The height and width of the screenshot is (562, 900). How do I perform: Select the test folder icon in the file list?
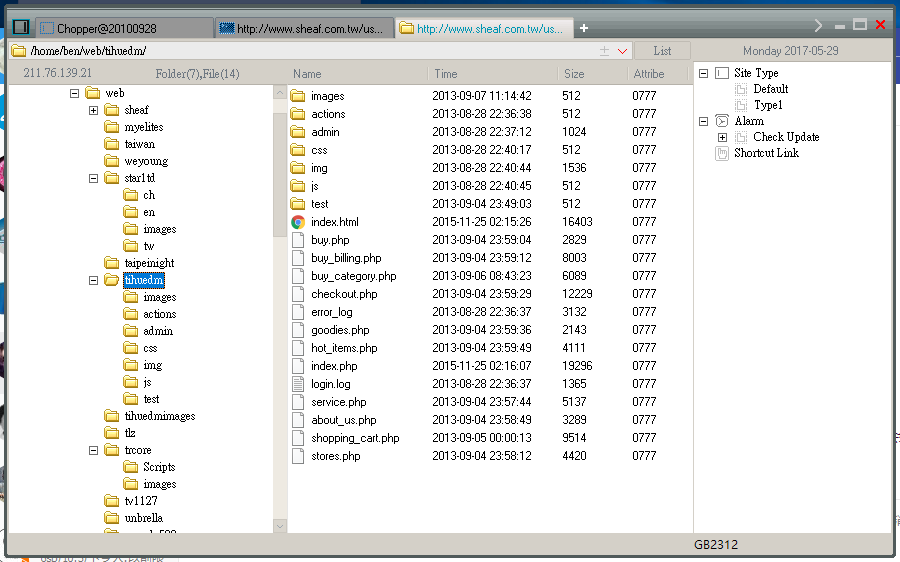pyautogui.click(x=298, y=204)
